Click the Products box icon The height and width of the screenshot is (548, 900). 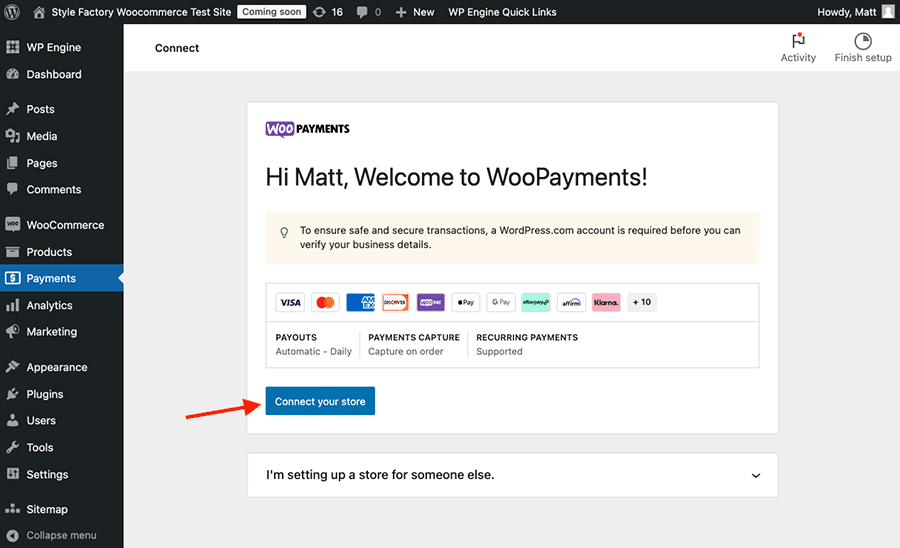click(x=13, y=251)
